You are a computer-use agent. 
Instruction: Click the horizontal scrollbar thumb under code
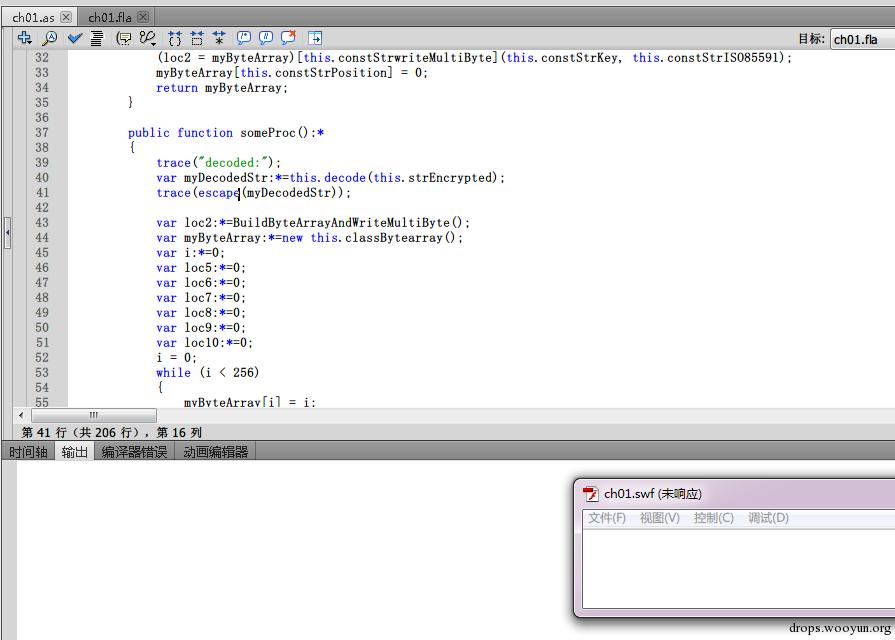point(94,415)
